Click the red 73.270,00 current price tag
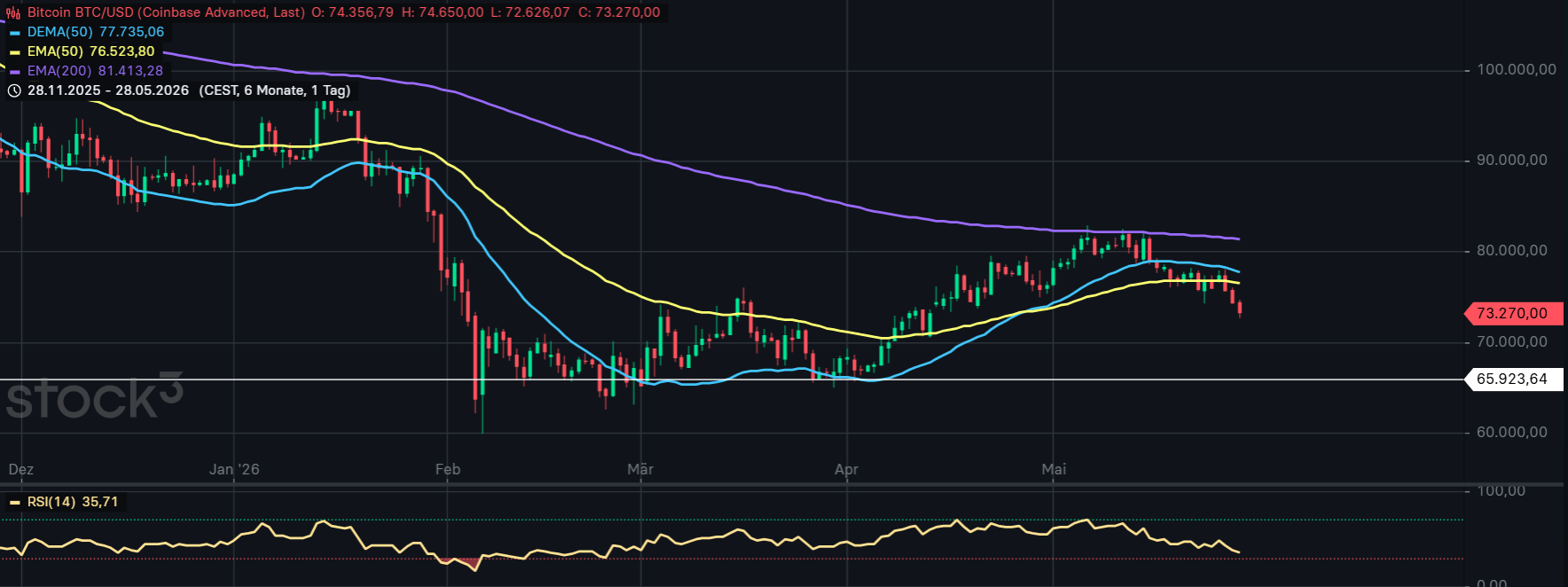This screenshot has width=1568, height=587. coord(1513,313)
